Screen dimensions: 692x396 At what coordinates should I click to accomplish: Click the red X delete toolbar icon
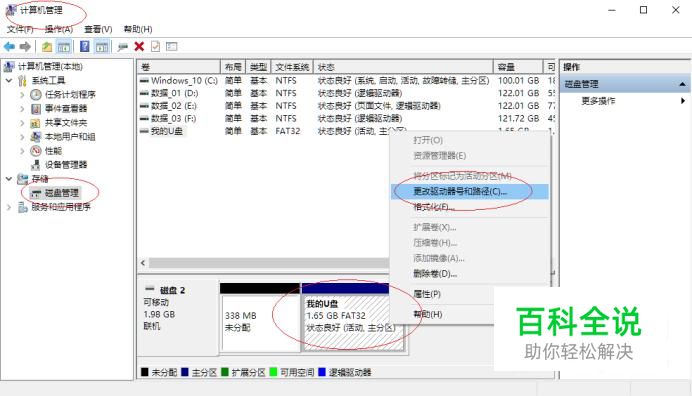click(x=139, y=46)
